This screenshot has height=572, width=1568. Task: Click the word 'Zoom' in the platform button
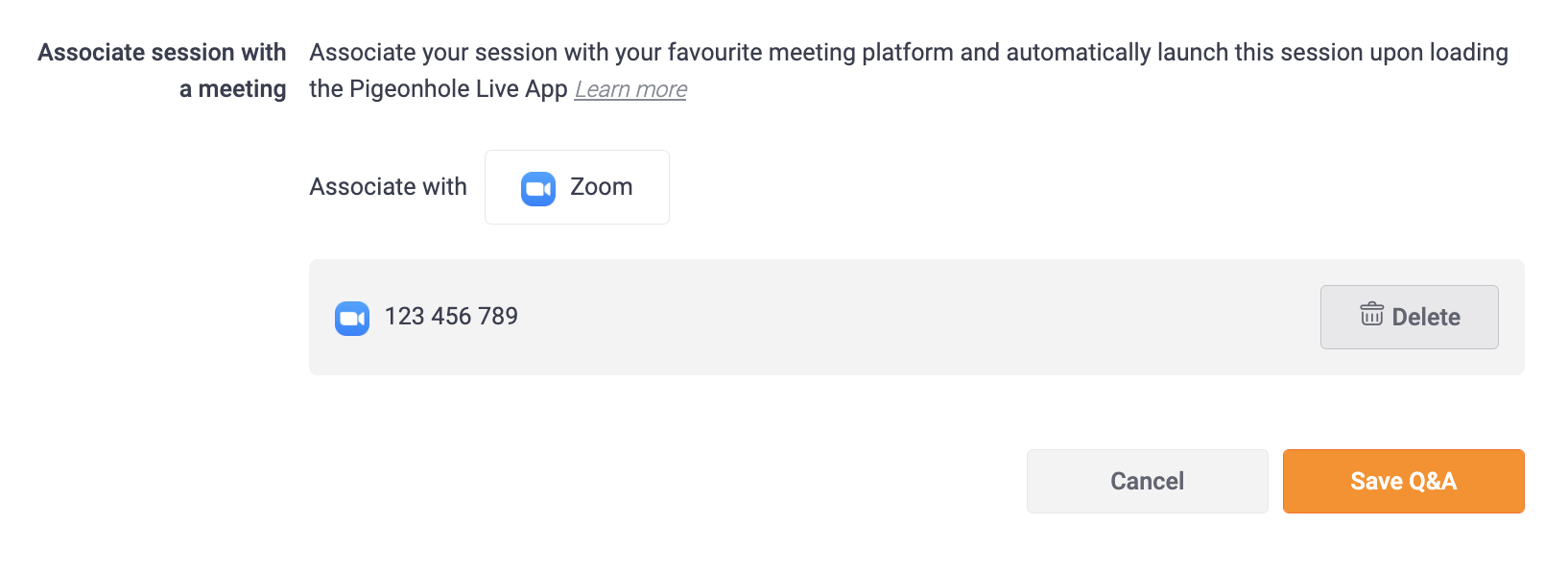pos(602,187)
